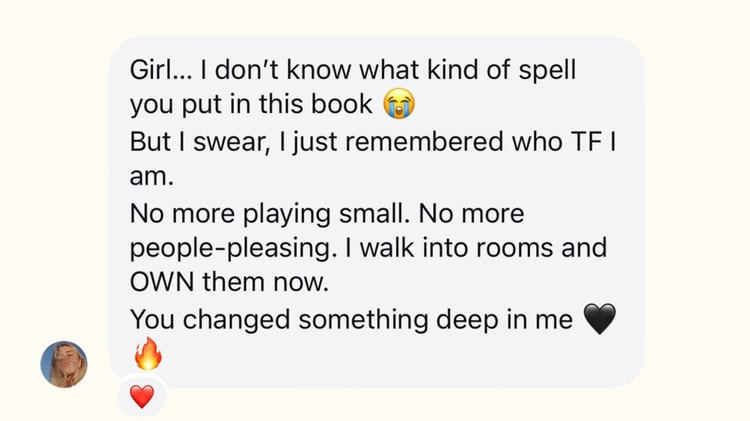Screen dimensions: 750x421
Task: Click the phrase "But I swear"
Action: [x=199, y=142]
